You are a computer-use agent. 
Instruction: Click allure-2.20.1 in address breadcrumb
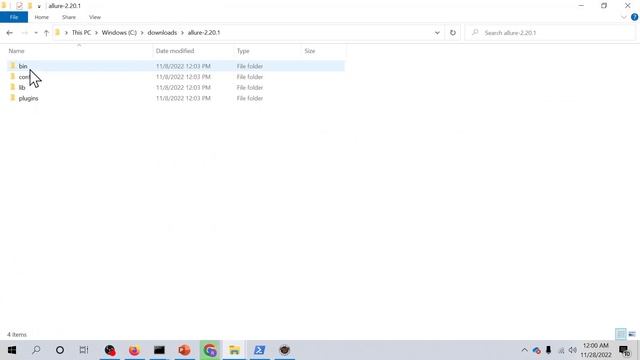coord(204,33)
